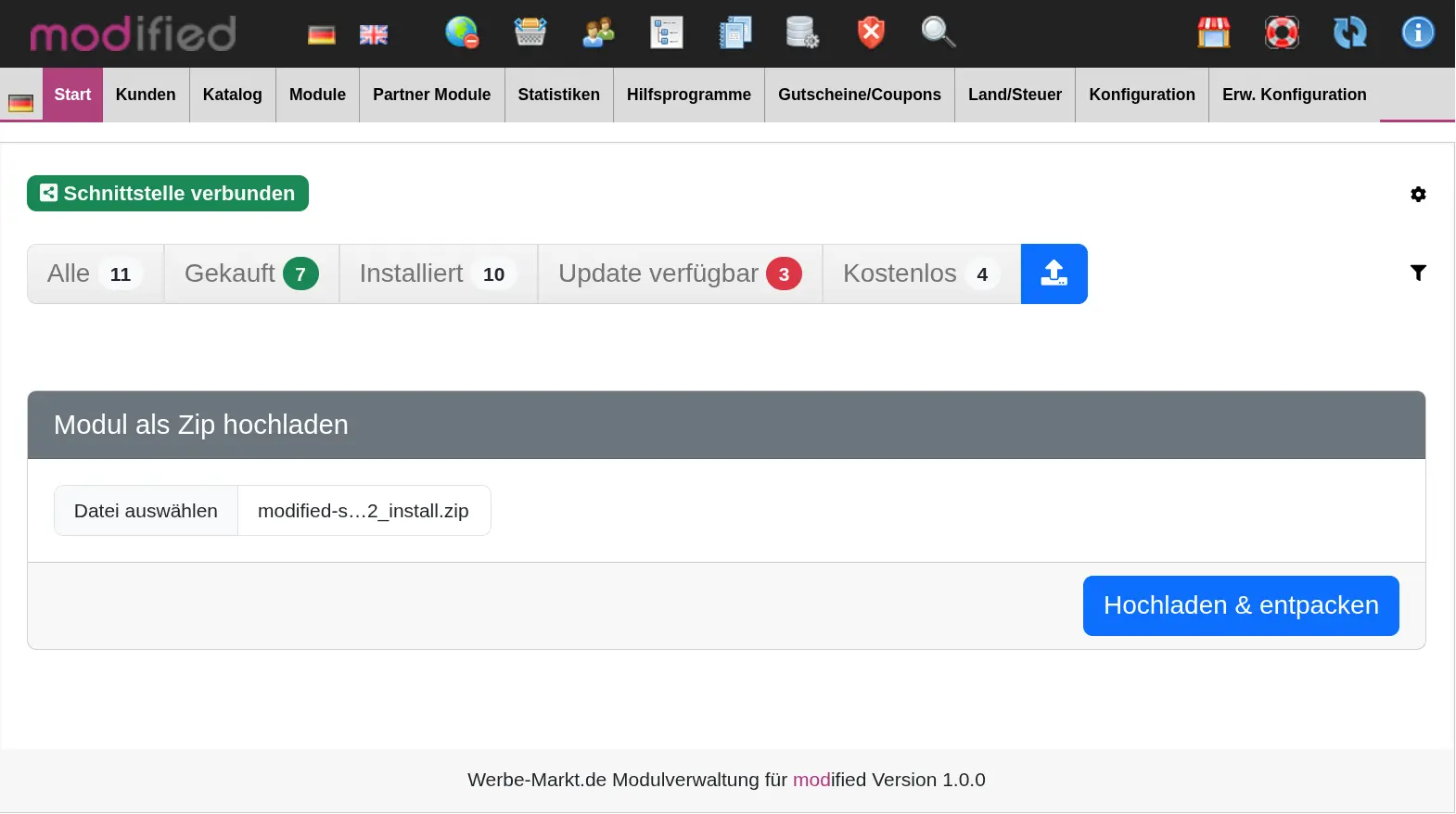The height and width of the screenshot is (814, 1456).
Task: Open the Kostenlos modules tab
Action: pos(920,273)
